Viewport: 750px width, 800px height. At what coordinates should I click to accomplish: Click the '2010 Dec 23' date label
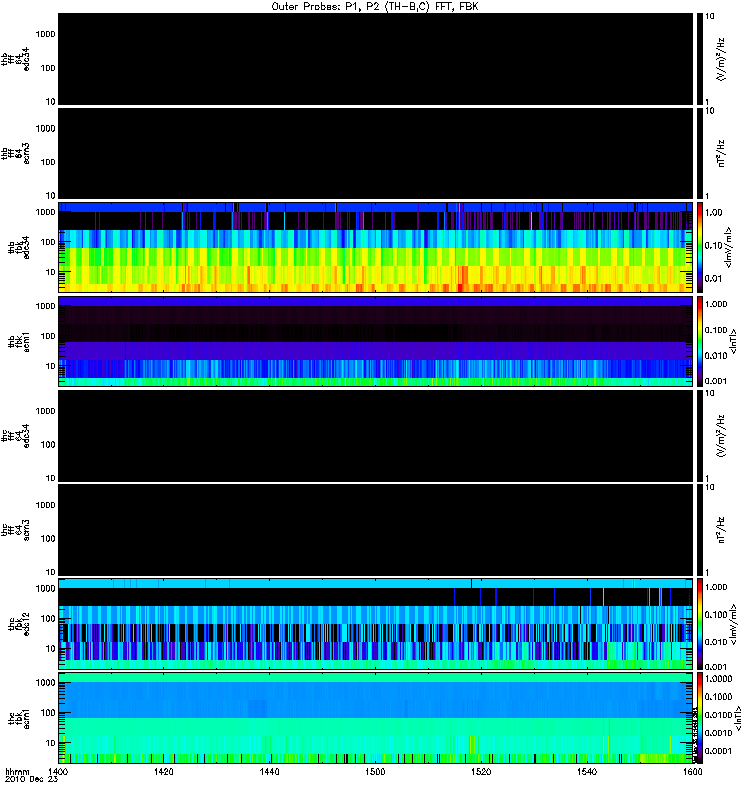coord(31,779)
